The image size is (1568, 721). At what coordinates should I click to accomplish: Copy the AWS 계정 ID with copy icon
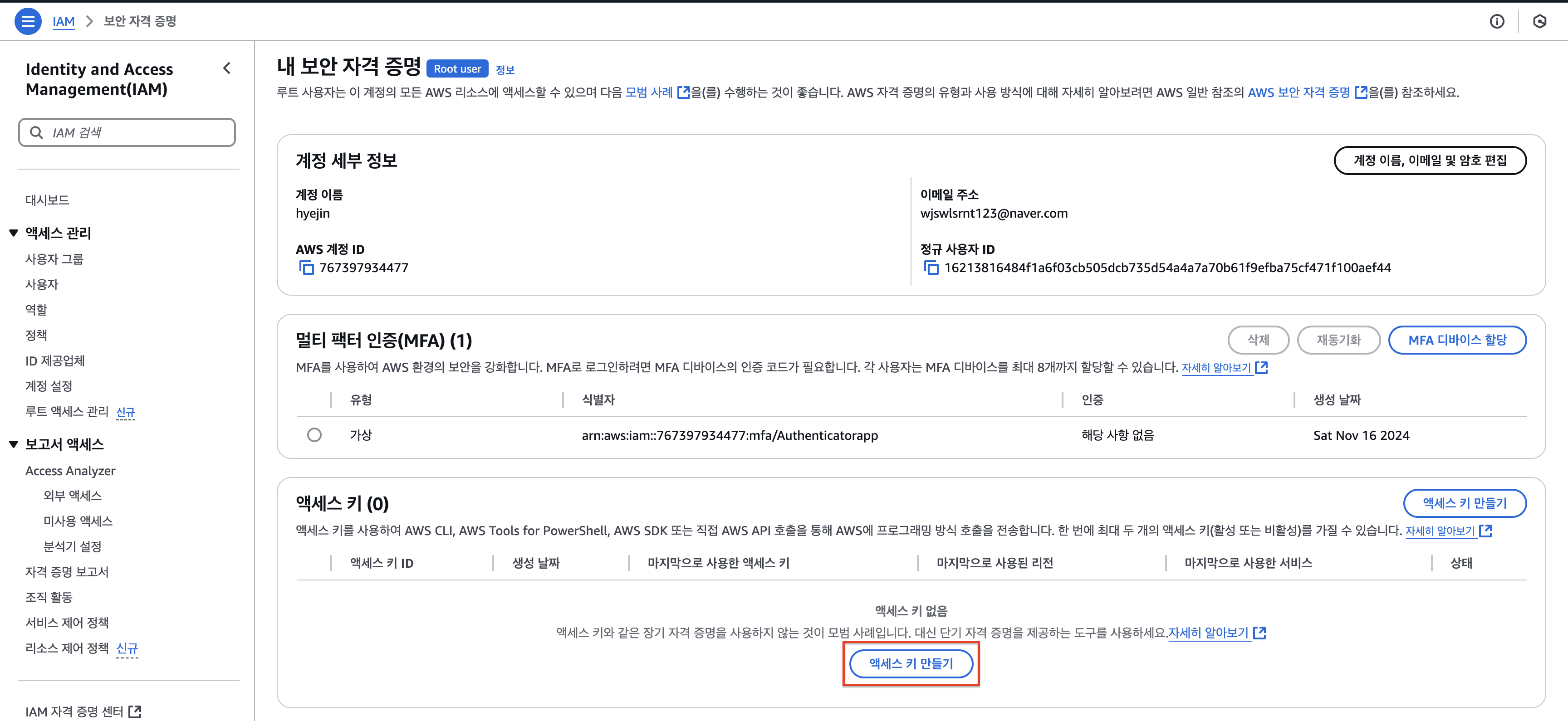coord(306,268)
